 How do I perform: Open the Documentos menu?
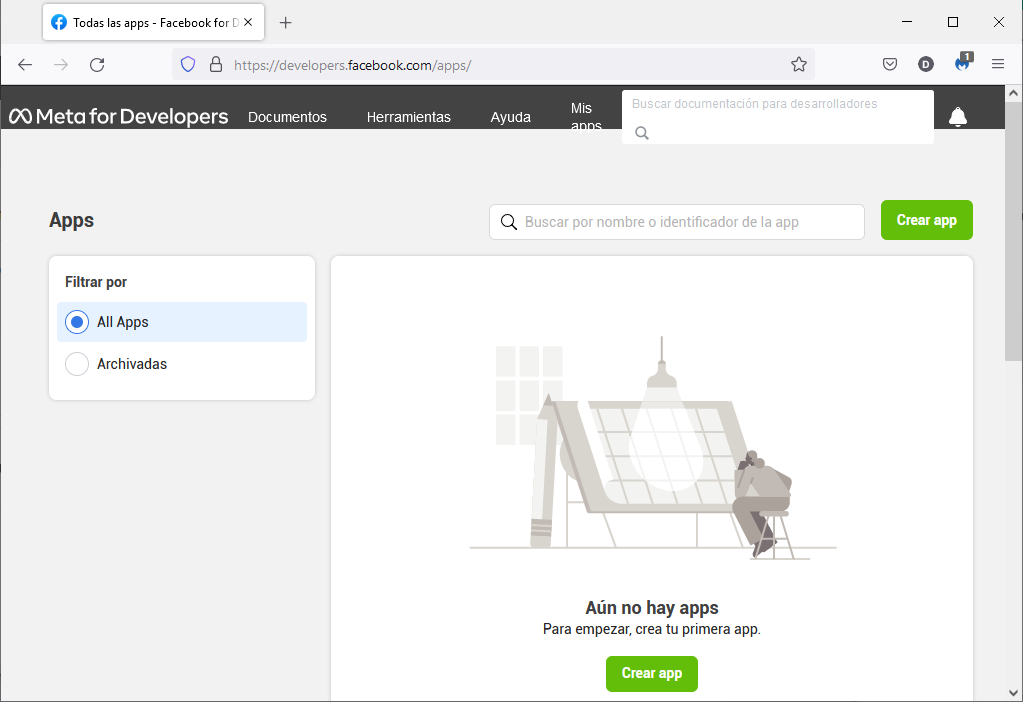287,117
